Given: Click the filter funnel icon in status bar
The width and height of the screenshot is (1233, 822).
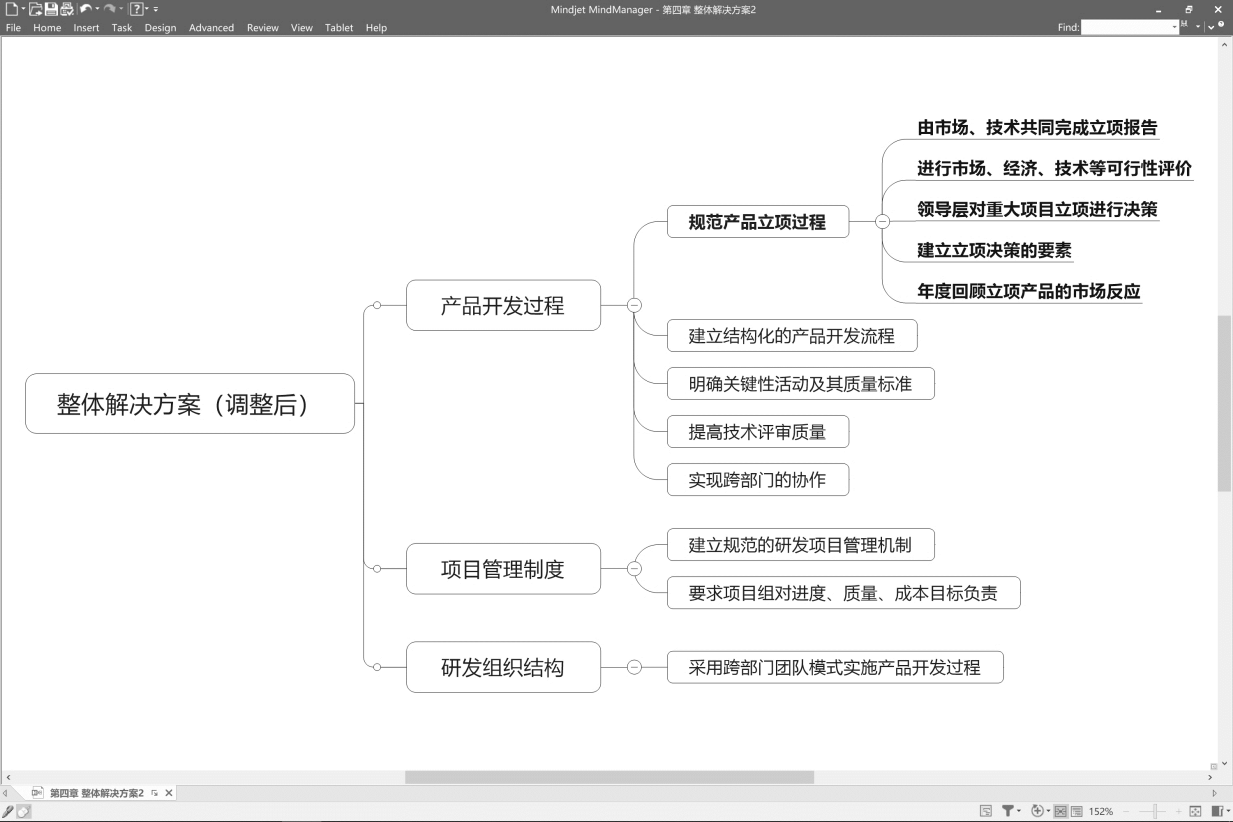Looking at the screenshot, I should (1009, 811).
